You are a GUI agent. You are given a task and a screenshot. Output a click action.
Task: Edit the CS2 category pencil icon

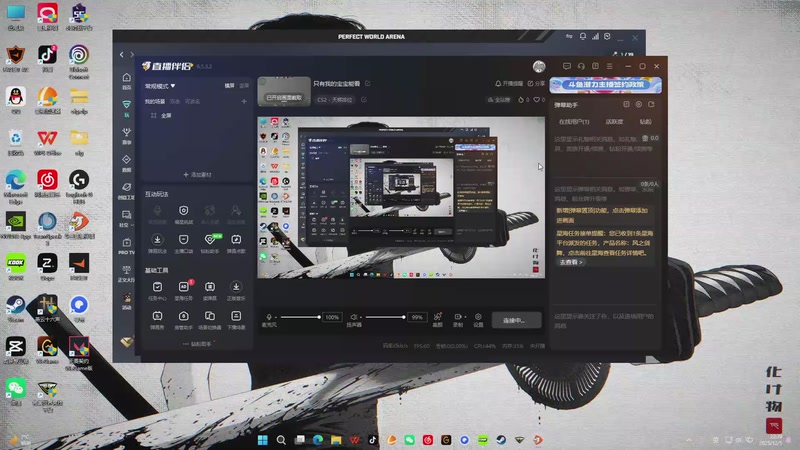tap(364, 99)
